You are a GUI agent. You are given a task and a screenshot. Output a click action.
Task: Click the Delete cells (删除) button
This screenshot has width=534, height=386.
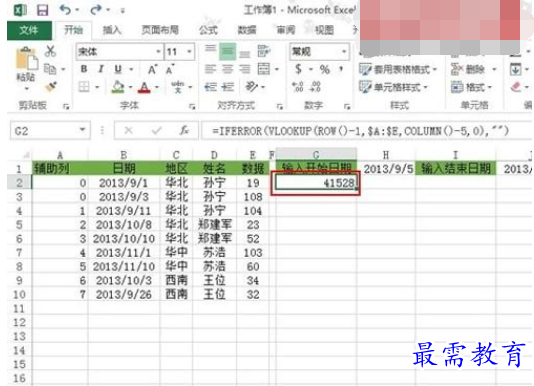point(468,70)
